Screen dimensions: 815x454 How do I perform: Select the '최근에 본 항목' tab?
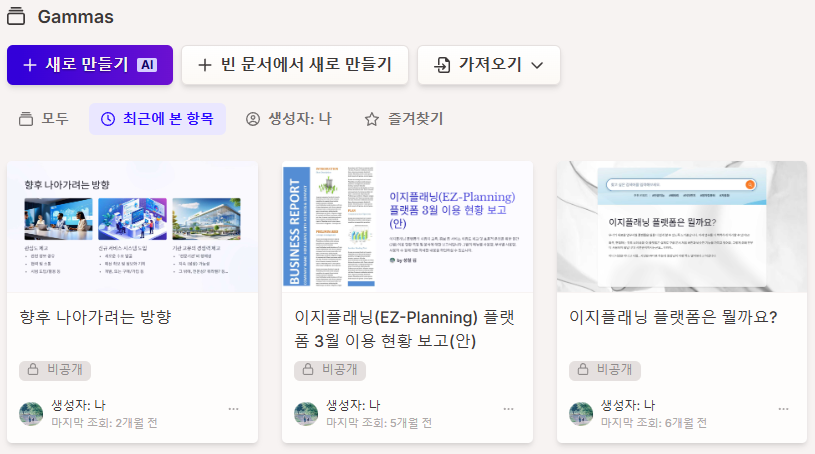pos(157,119)
